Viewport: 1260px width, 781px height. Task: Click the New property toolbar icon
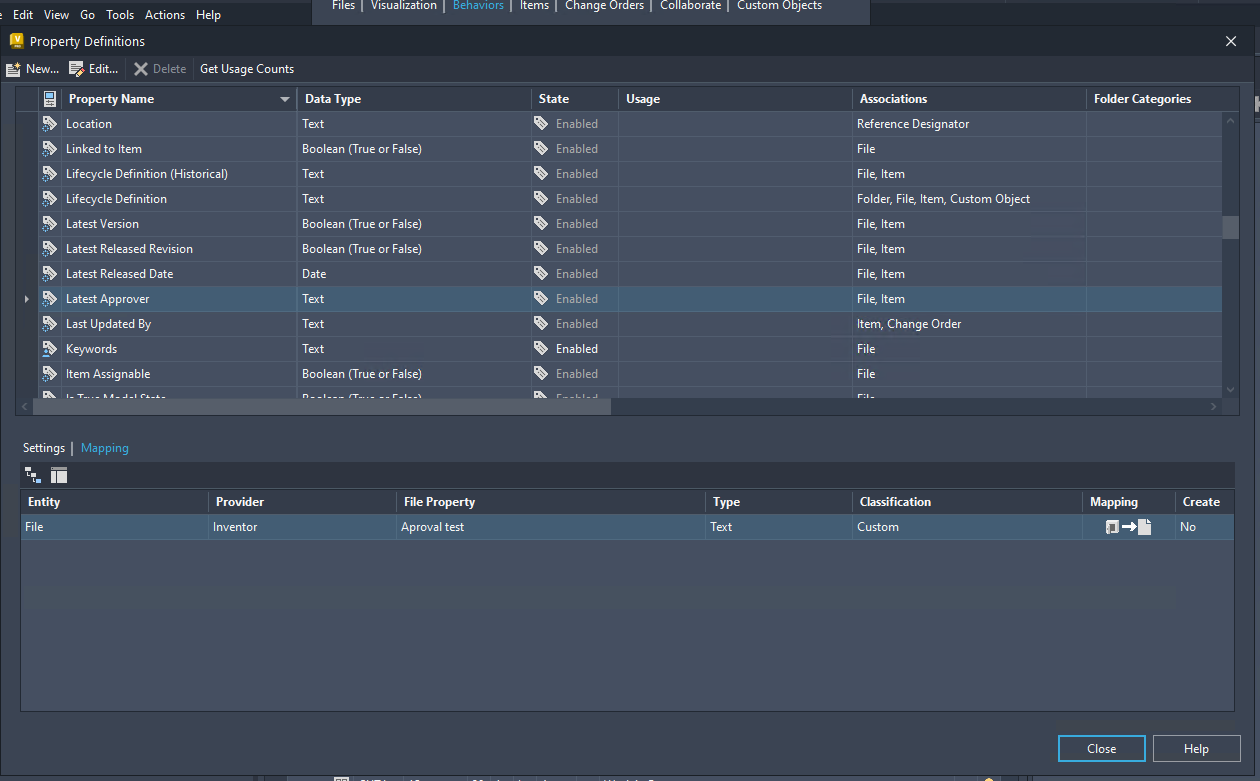[x=13, y=69]
